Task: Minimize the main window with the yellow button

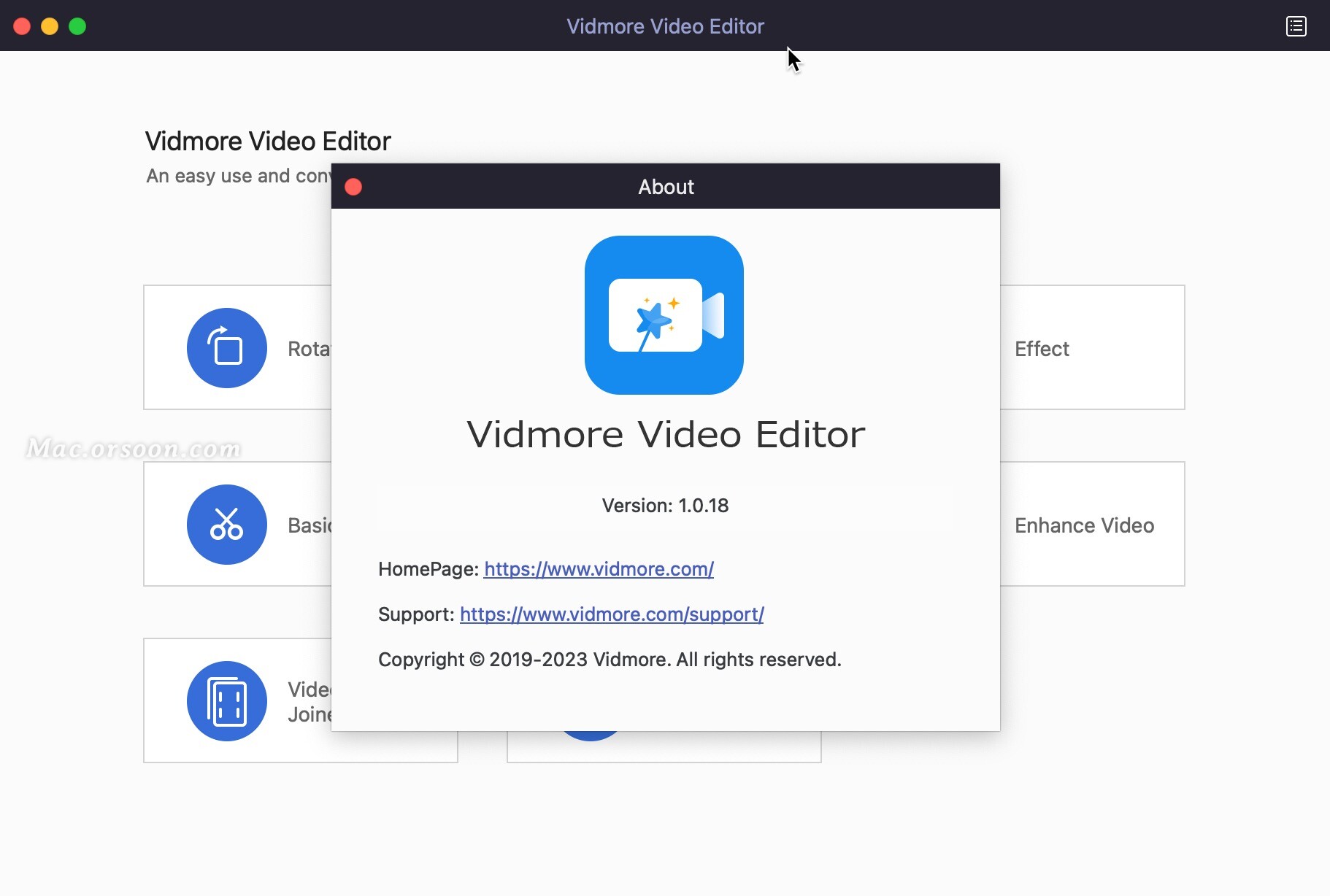Action: [50, 26]
